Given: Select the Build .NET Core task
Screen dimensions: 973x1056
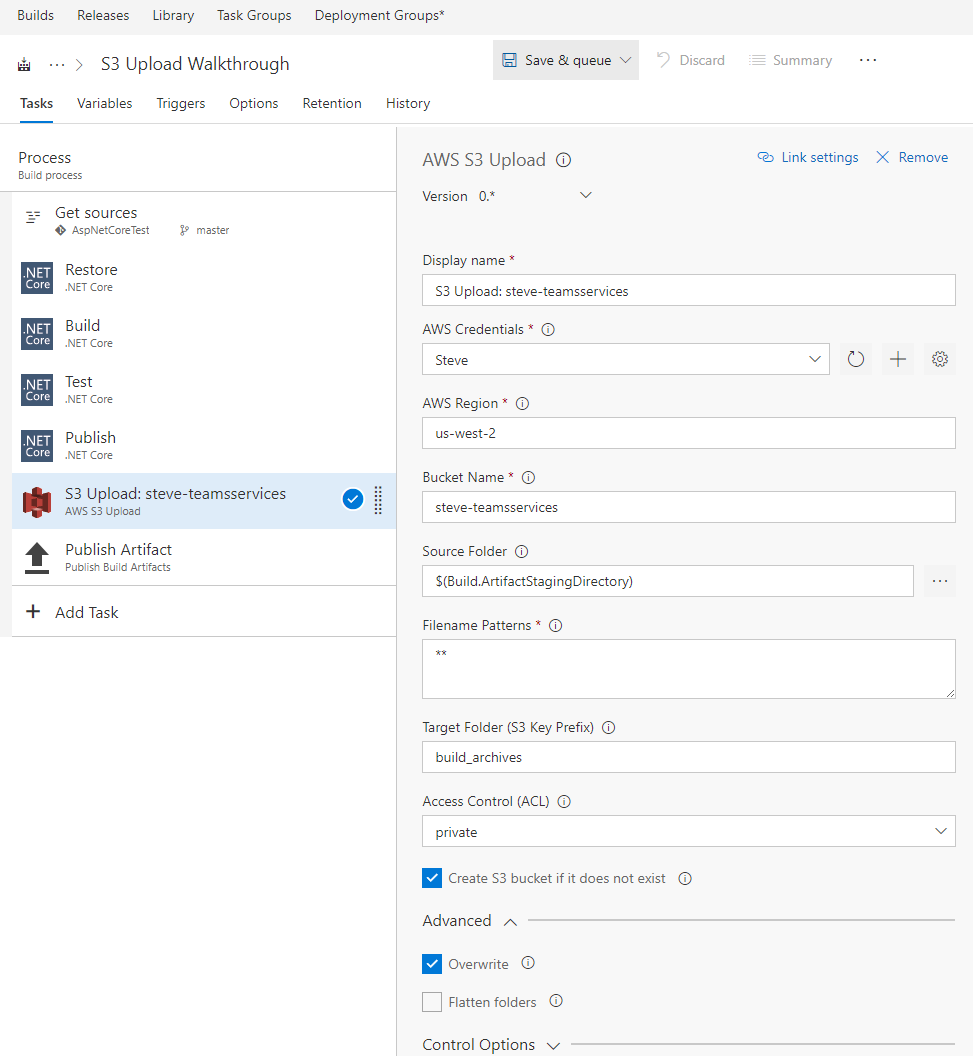Looking at the screenshot, I should 204,333.
